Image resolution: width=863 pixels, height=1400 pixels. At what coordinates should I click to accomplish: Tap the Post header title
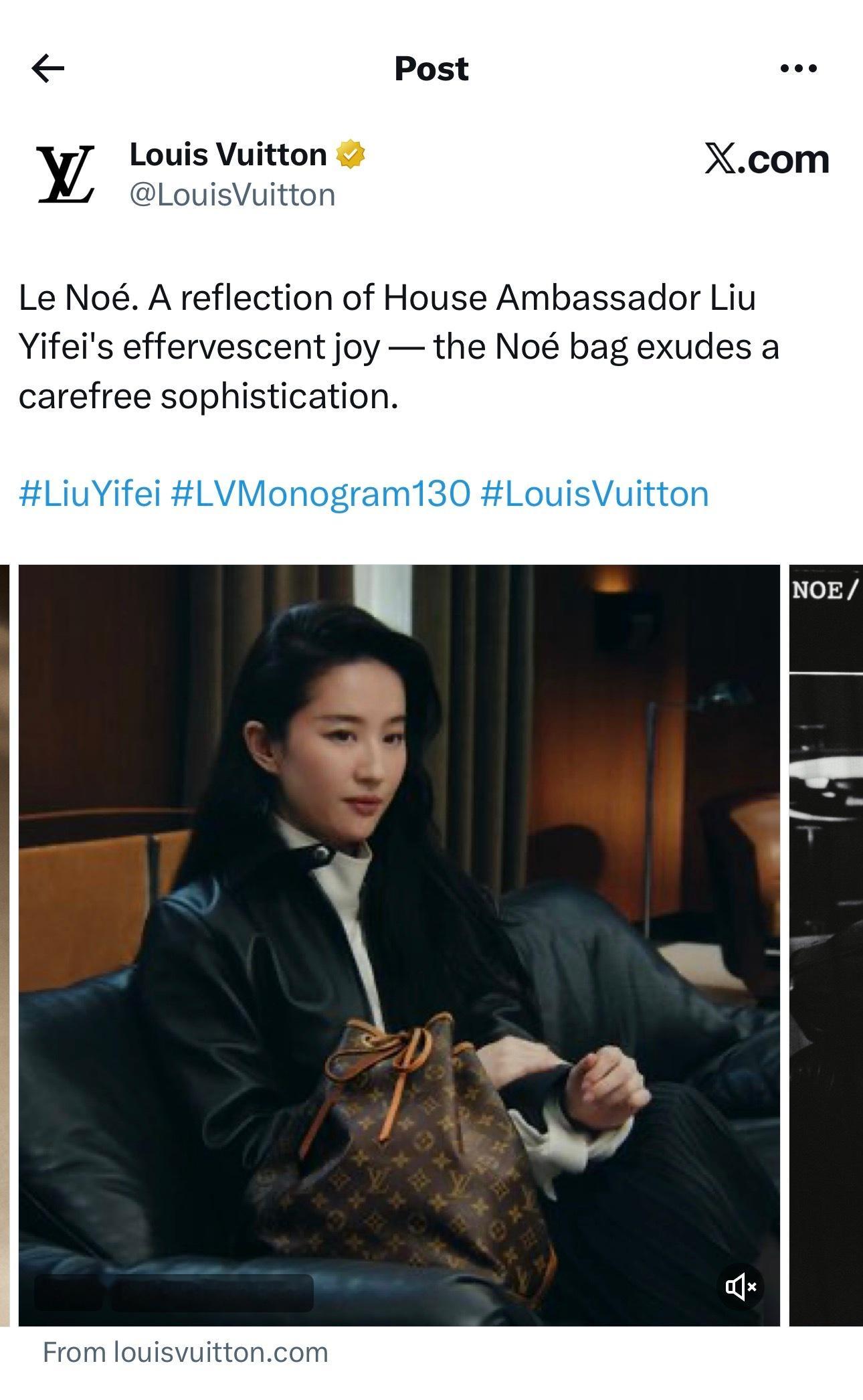(x=431, y=68)
